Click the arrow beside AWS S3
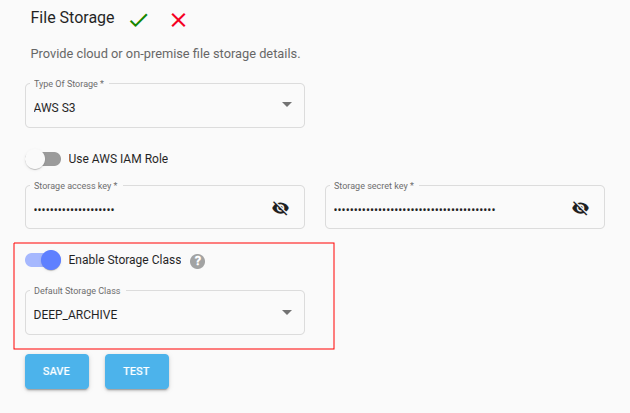Viewport: 630px width, 413px height. [286, 104]
